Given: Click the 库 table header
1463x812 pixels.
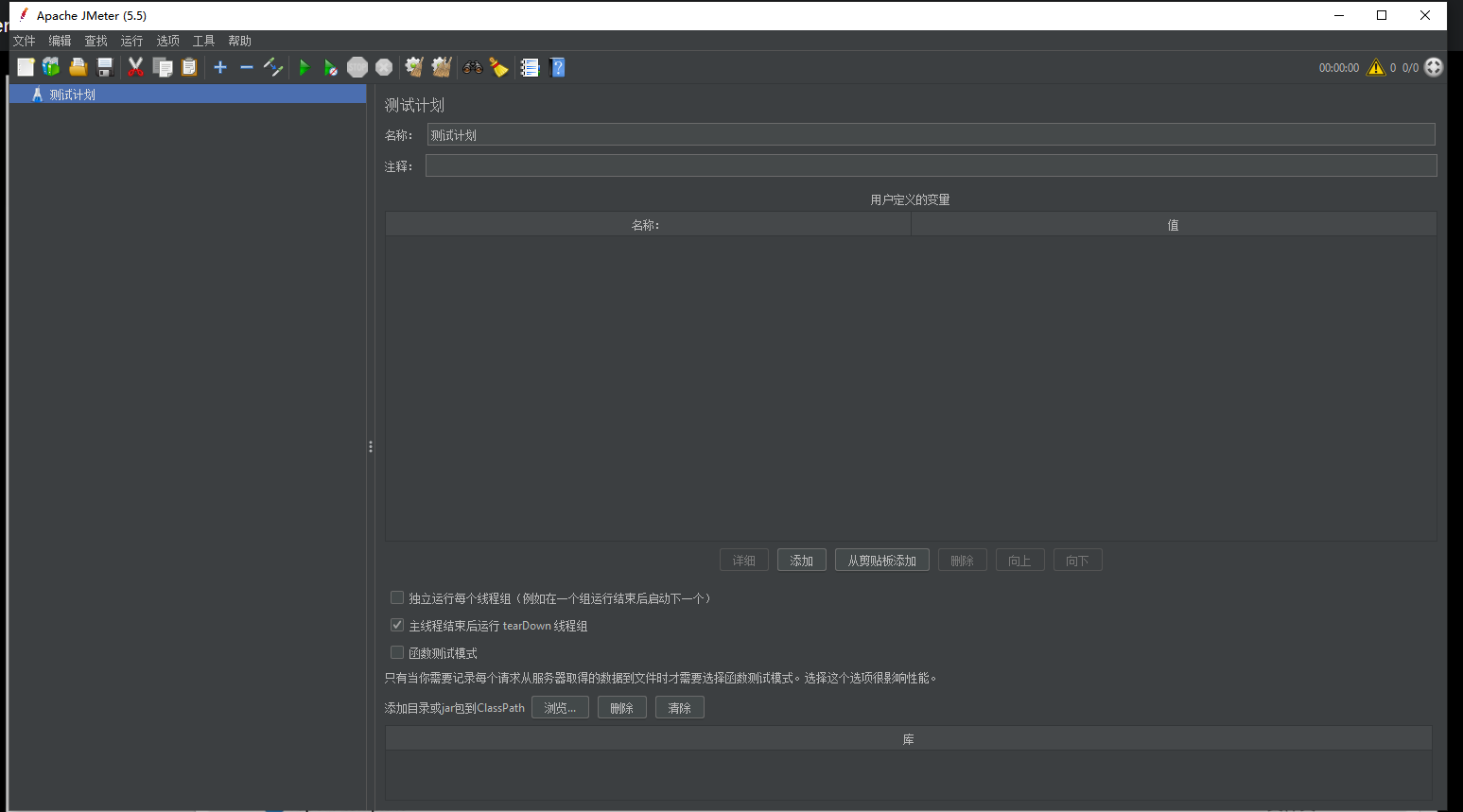Looking at the screenshot, I should click(x=908, y=738).
